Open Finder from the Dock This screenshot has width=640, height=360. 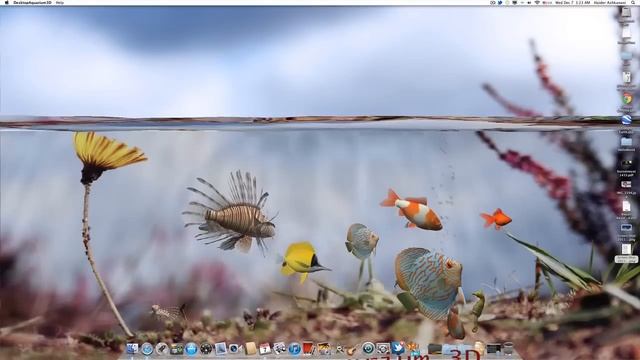point(132,348)
